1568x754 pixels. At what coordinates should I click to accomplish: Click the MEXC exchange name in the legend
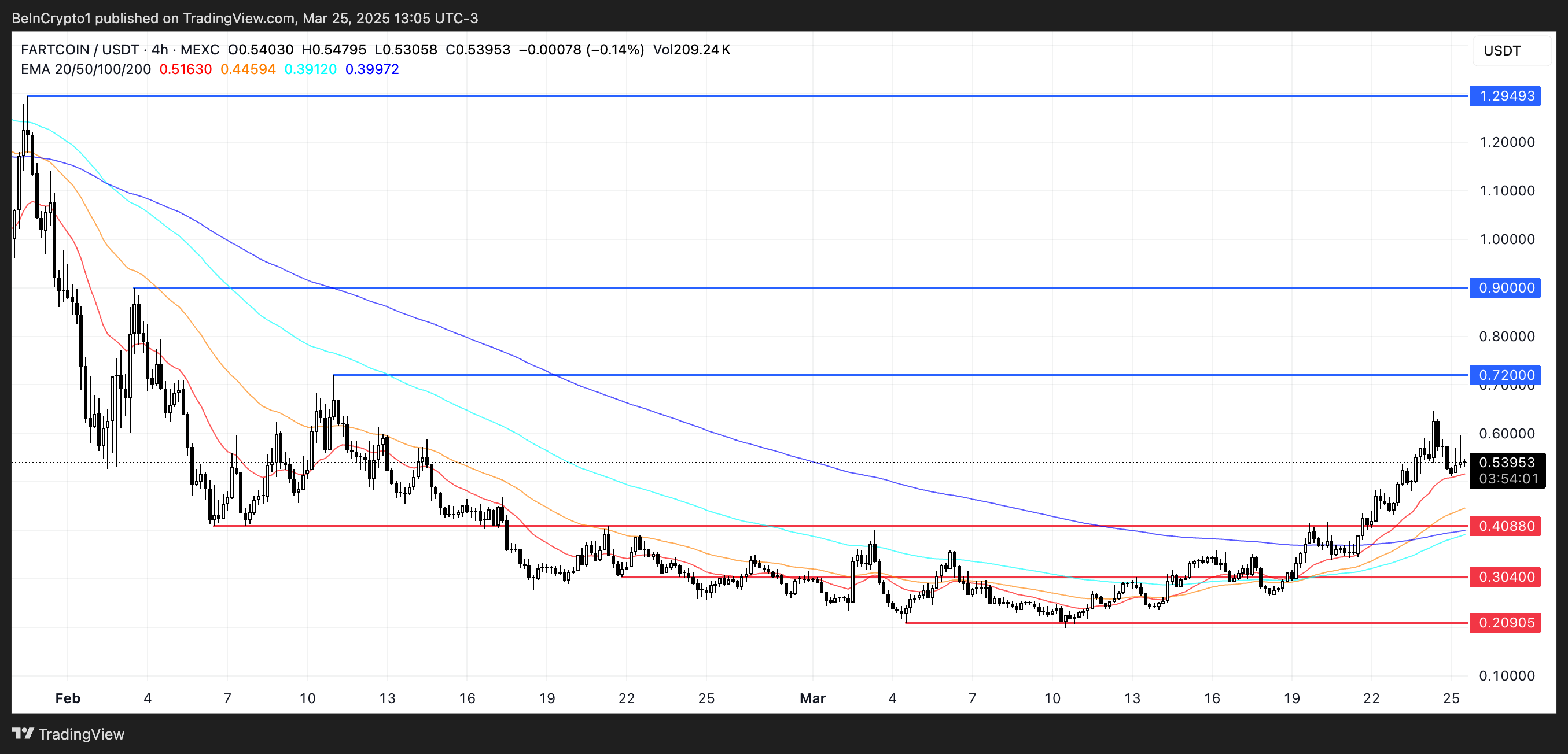[200, 50]
